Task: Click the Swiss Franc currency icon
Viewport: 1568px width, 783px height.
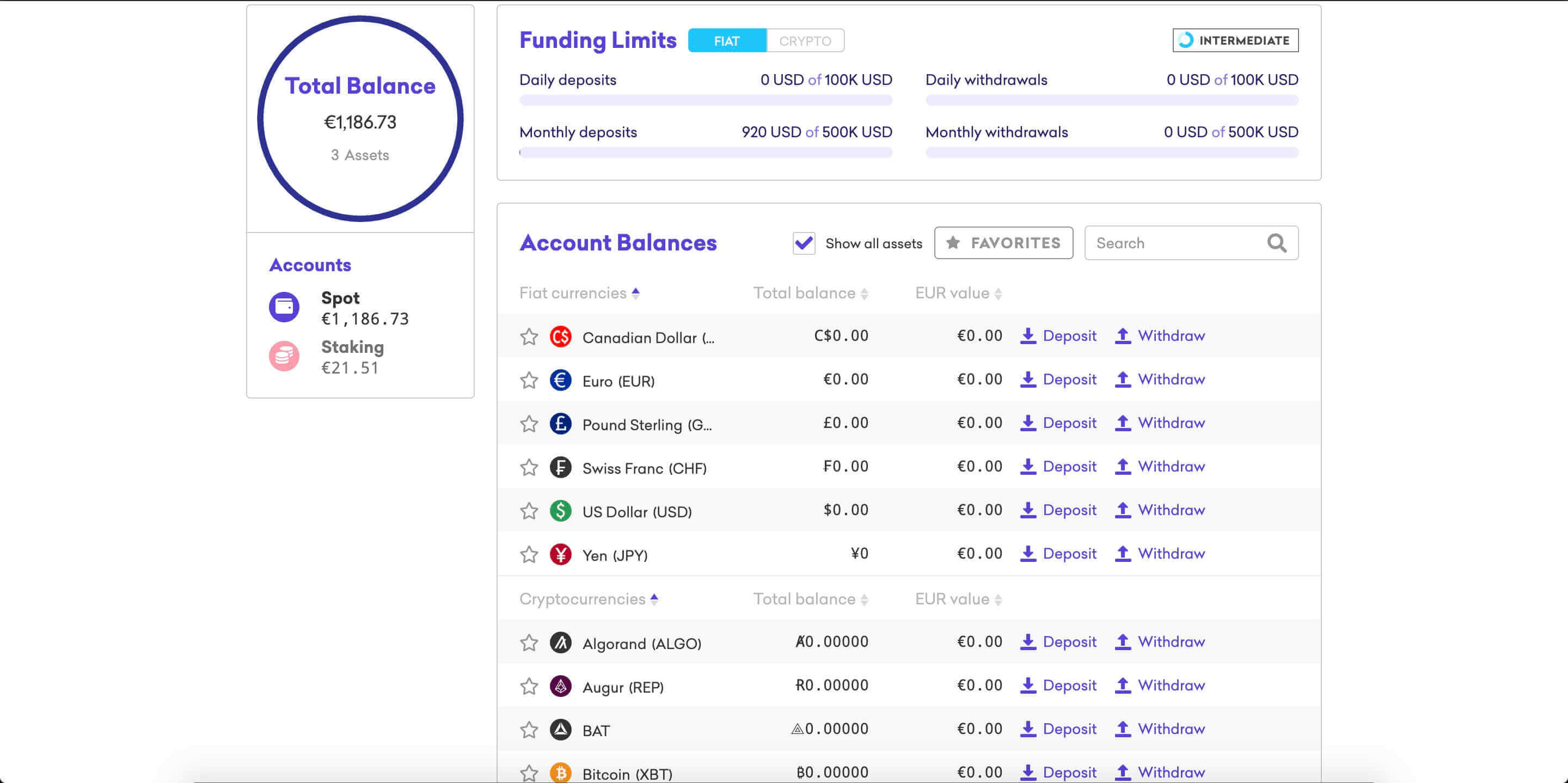Action: point(560,467)
